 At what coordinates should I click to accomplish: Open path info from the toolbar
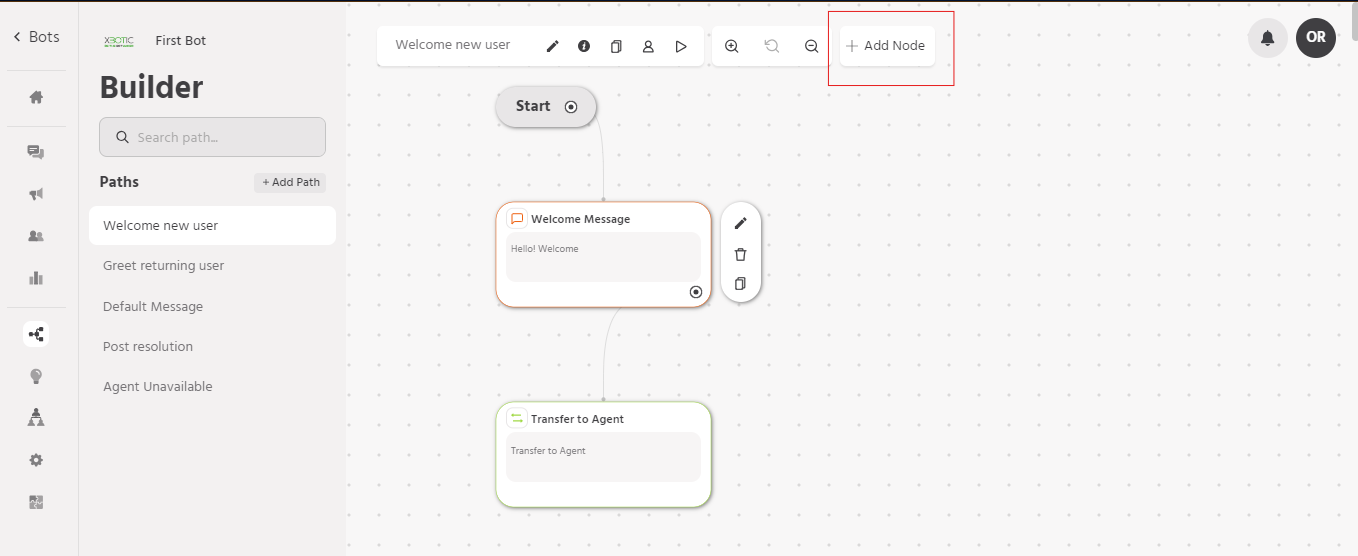click(x=584, y=46)
